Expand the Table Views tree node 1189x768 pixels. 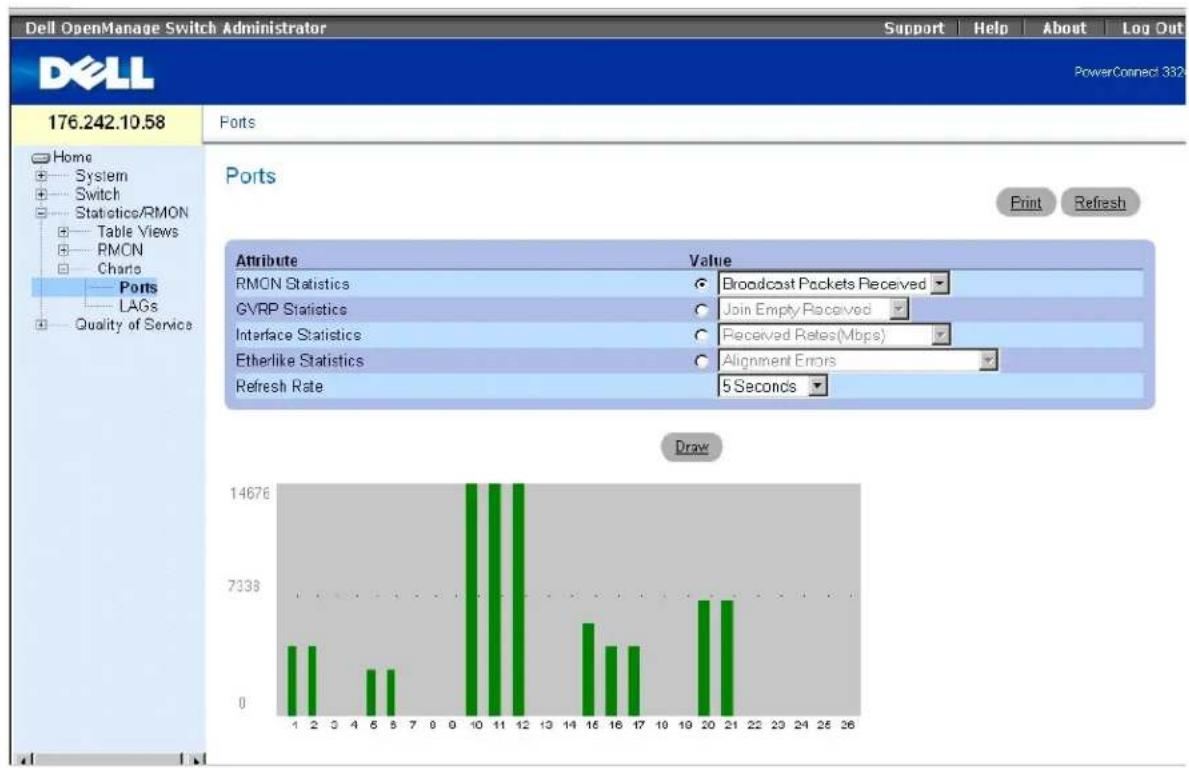(x=64, y=232)
